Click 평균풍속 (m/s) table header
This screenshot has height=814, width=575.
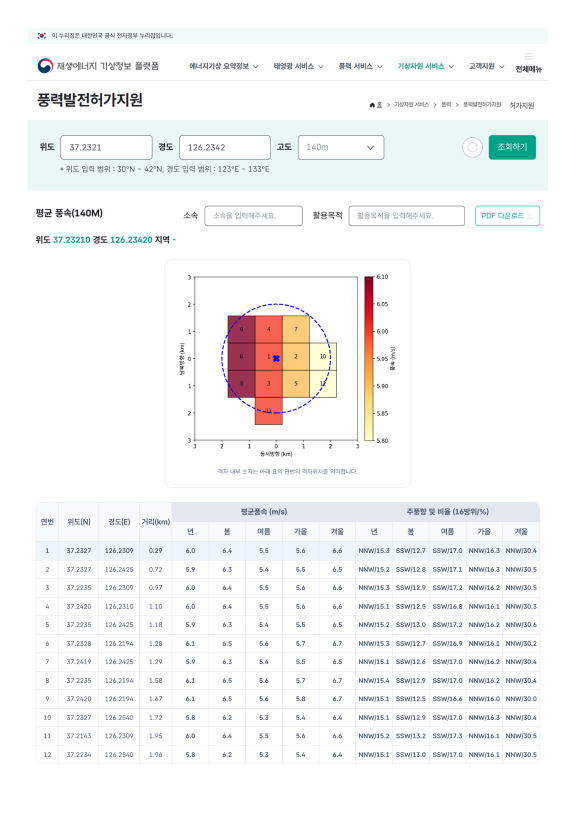pos(264,512)
